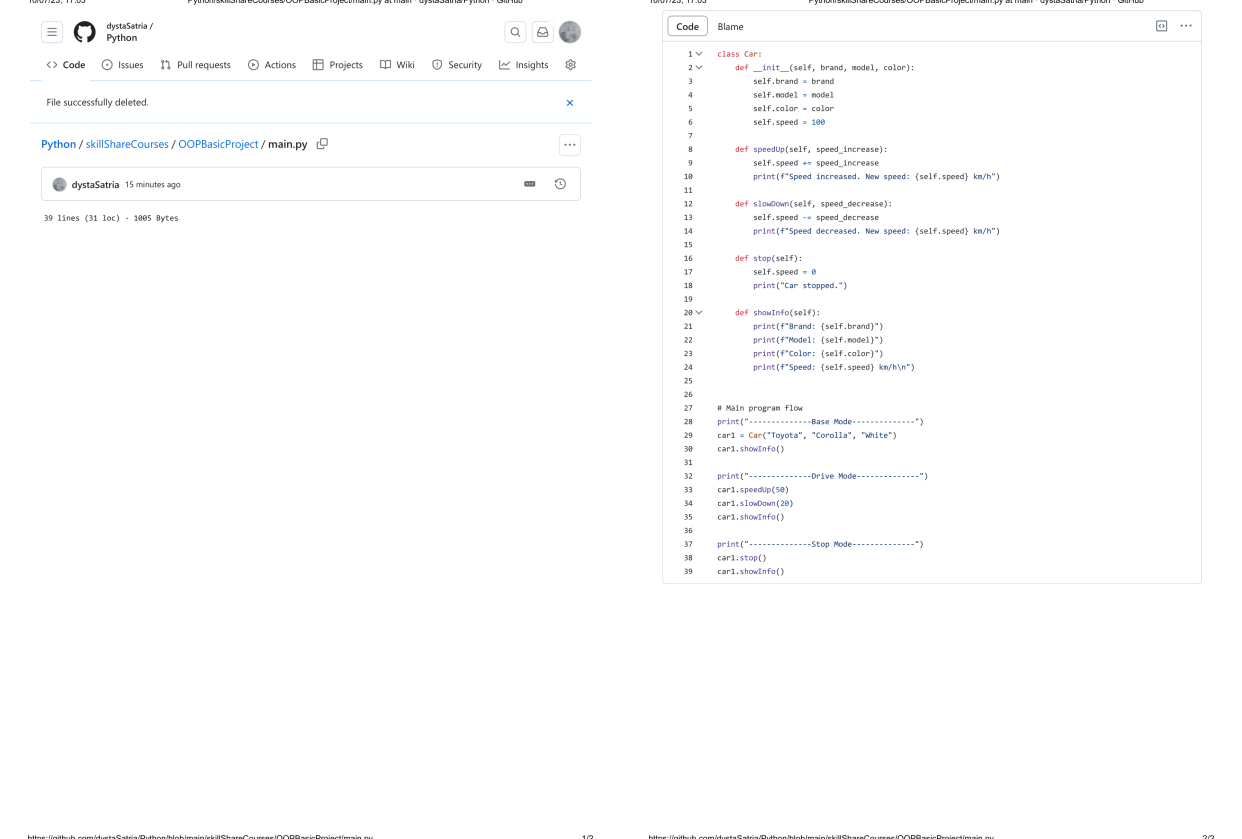Dismiss the File successfully deleted notification
The height and width of the screenshot is (839, 1242).
[569, 102]
